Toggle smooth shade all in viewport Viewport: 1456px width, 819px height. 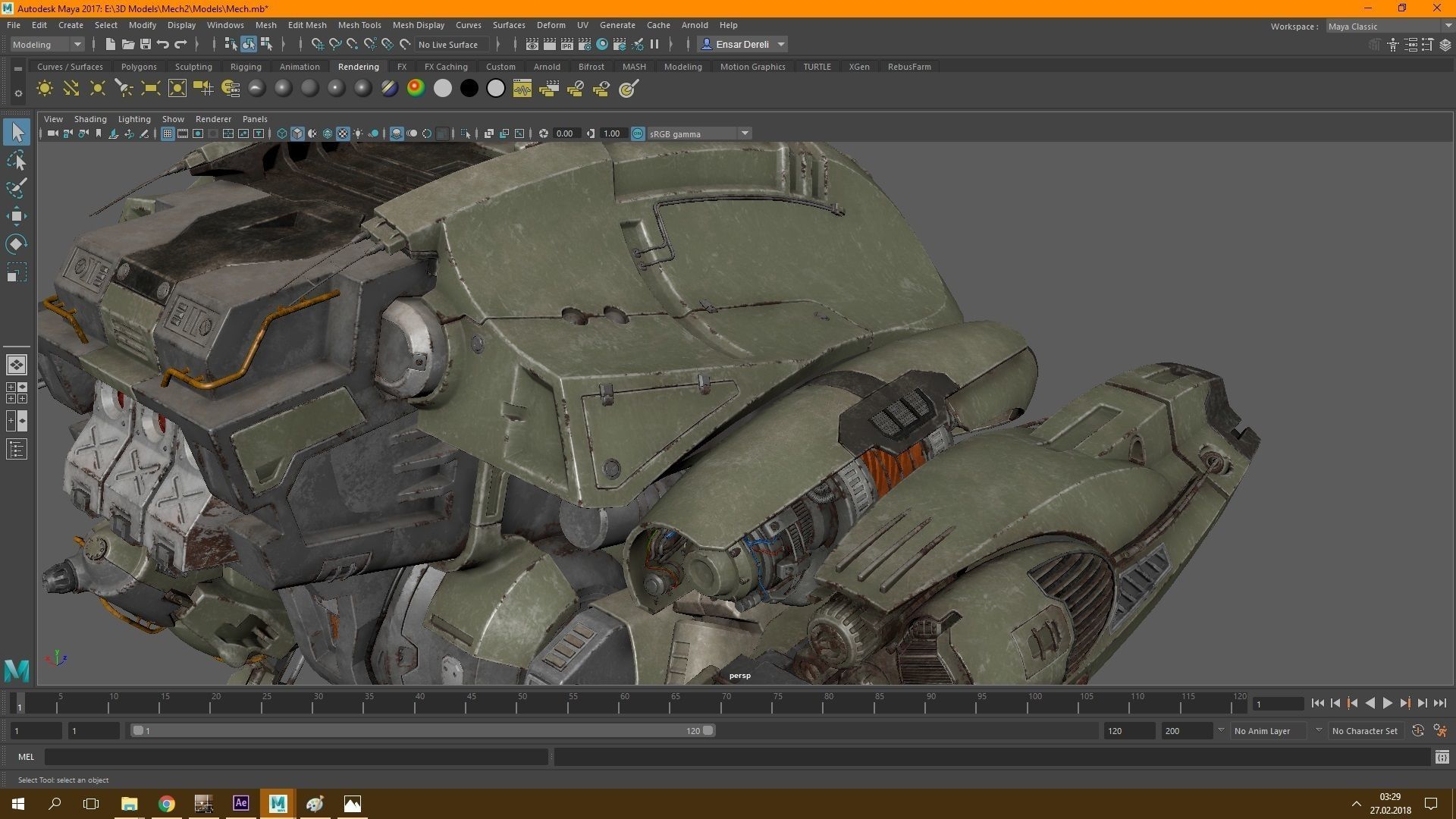click(x=297, y=133)
